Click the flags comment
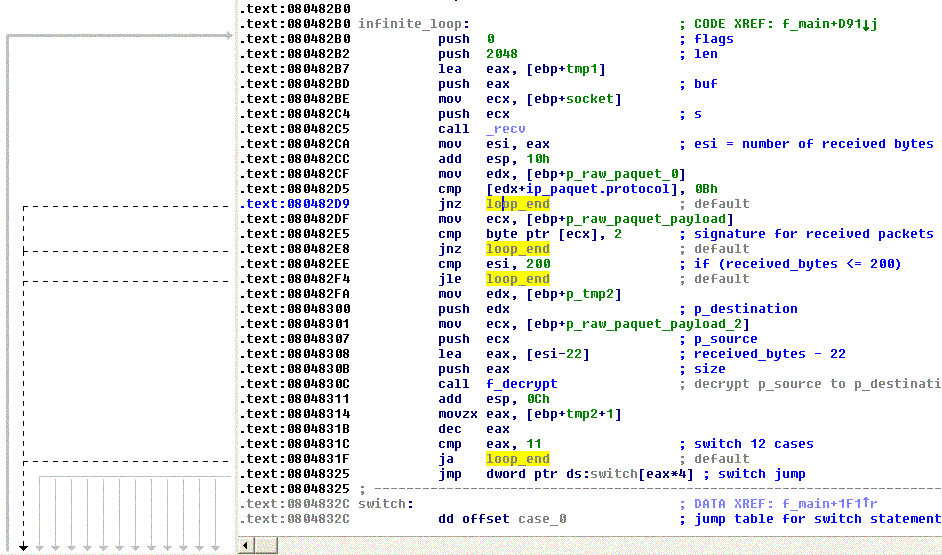This screenshot has height=555, width=942. pyautogui.click(x=714, y=39)
